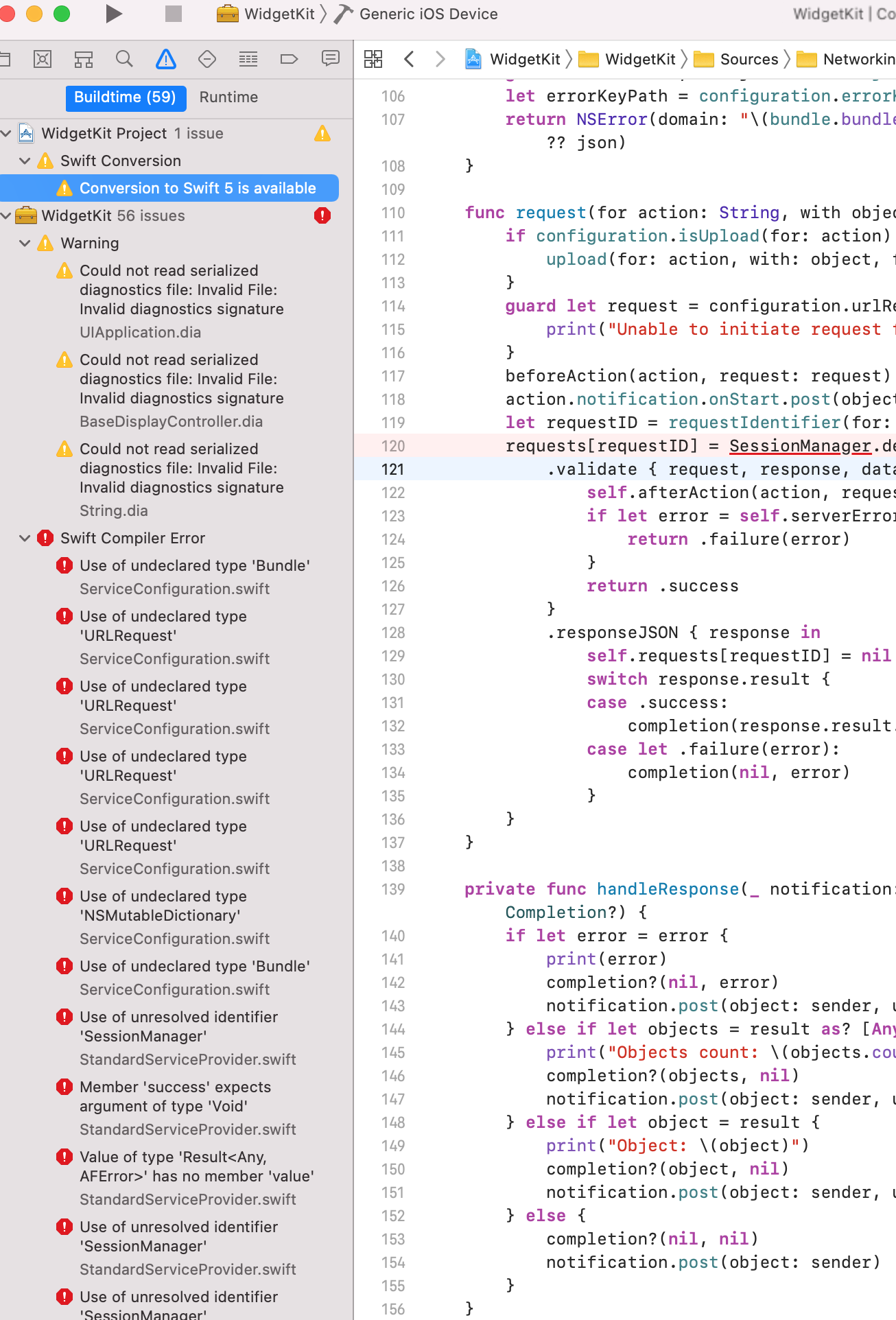Open the breakpoint navigator icon
Image resolution: width=896 pixels, height=1320 pixels.
pyautogui.click(x=290, y=59)
